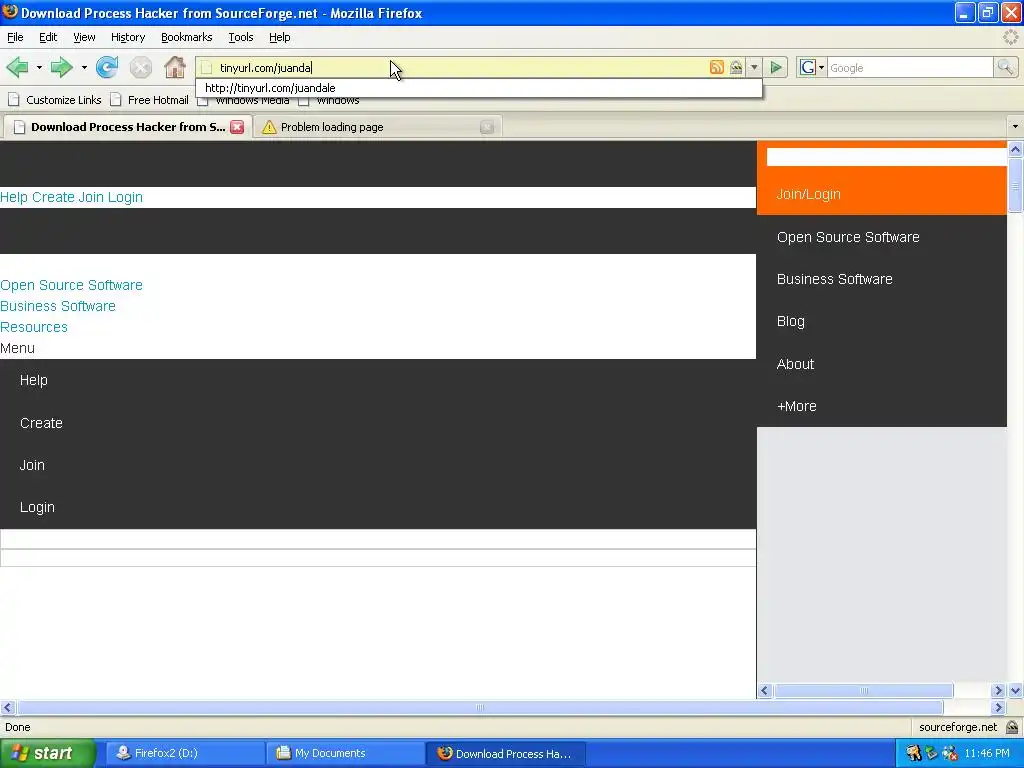Click Login in the dark menu block

click(x=37, y=507)
